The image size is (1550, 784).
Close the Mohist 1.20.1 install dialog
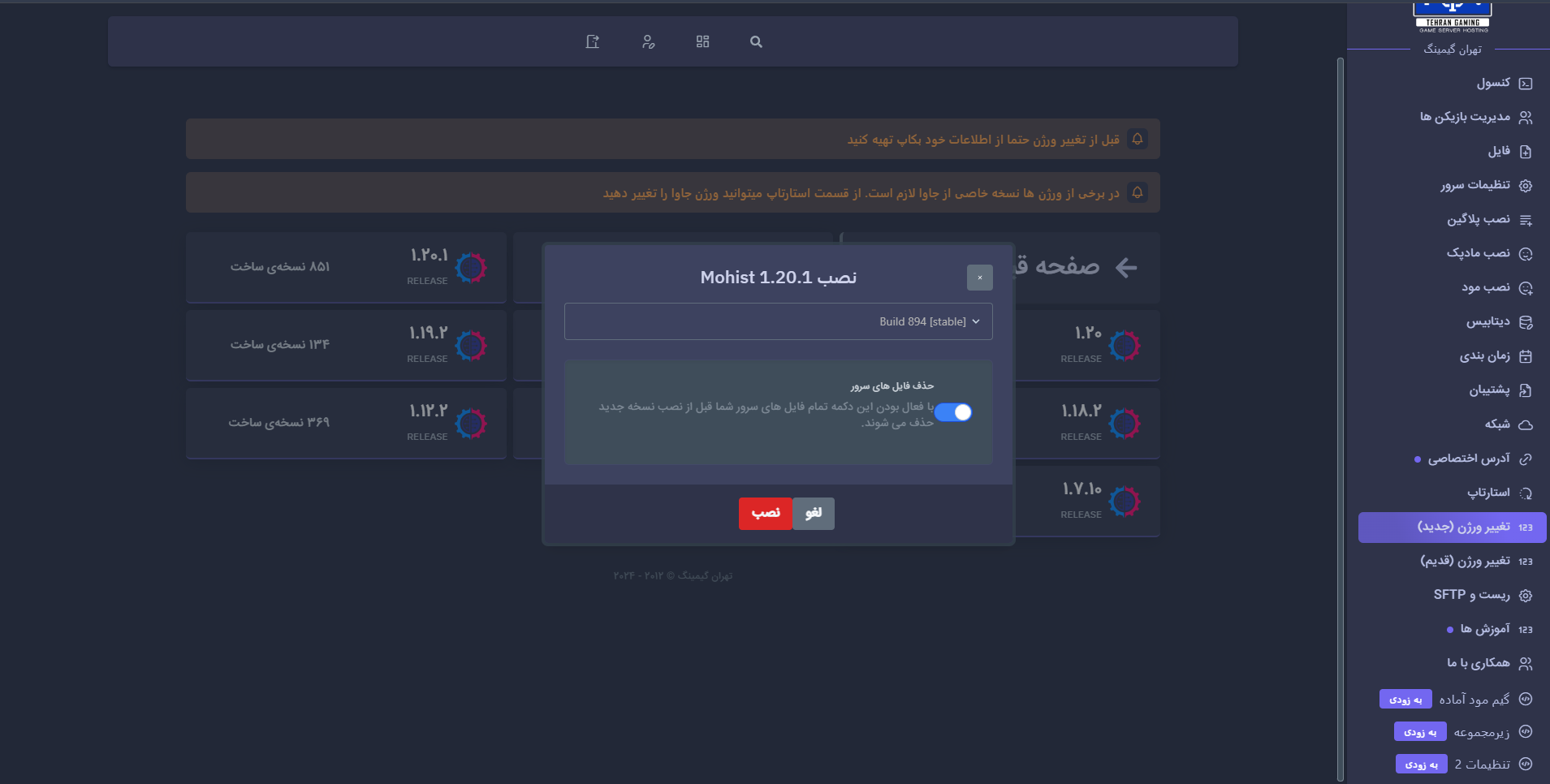click(x=980, y=278)
